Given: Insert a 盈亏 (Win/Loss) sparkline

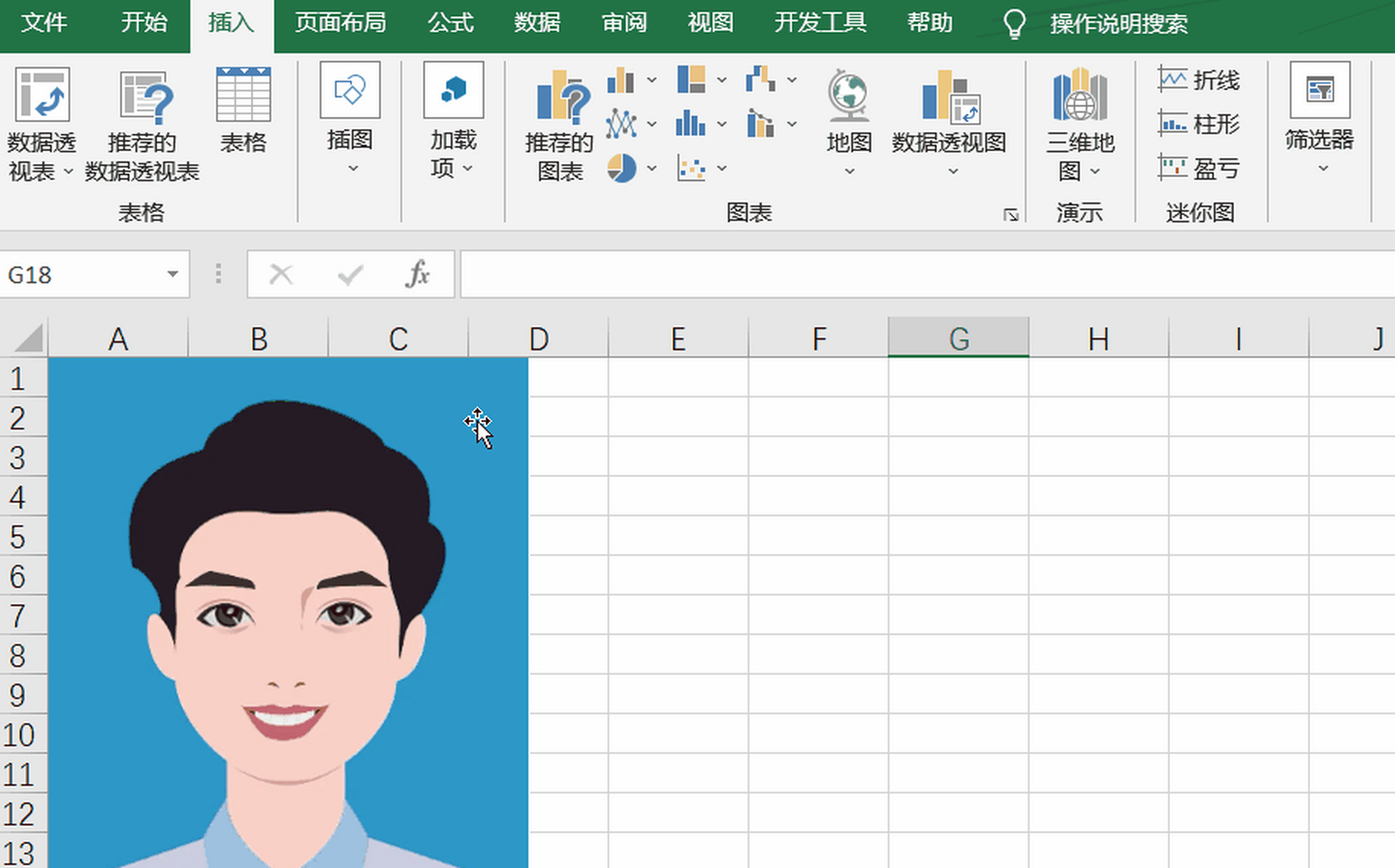Looking at the screenshot, I should [x=1199, y=168].
